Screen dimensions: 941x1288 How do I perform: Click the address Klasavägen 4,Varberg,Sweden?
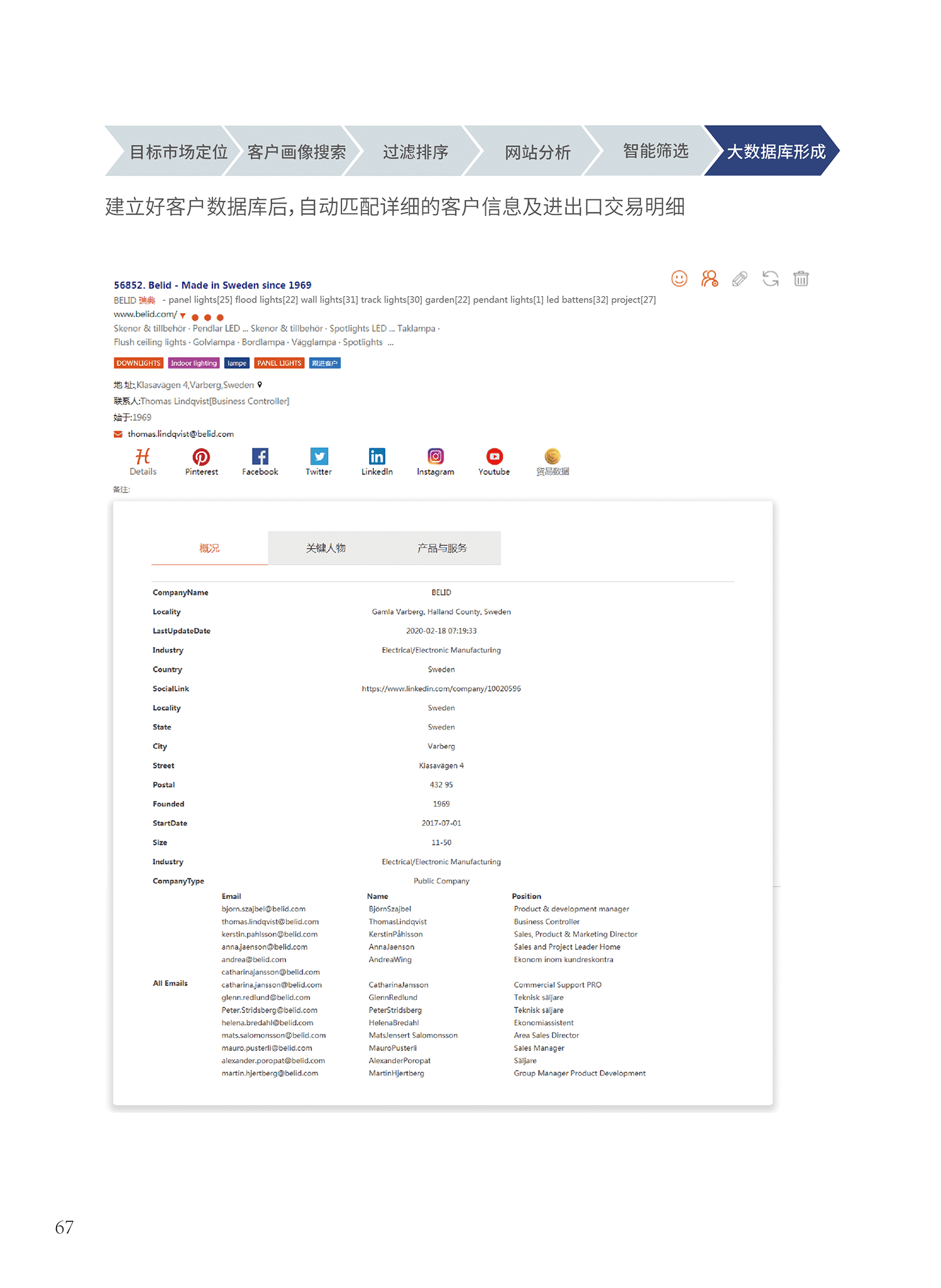coord(195,385)
